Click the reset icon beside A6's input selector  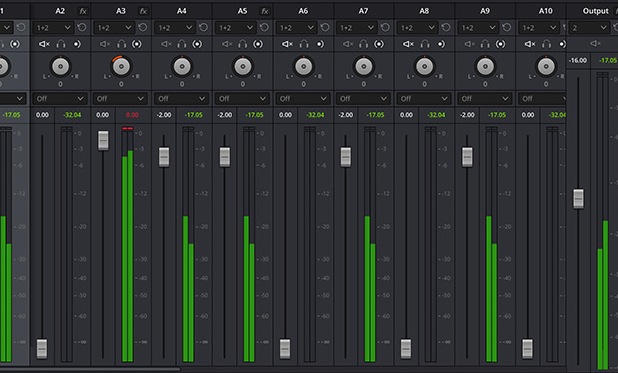(x=325, y=28)
